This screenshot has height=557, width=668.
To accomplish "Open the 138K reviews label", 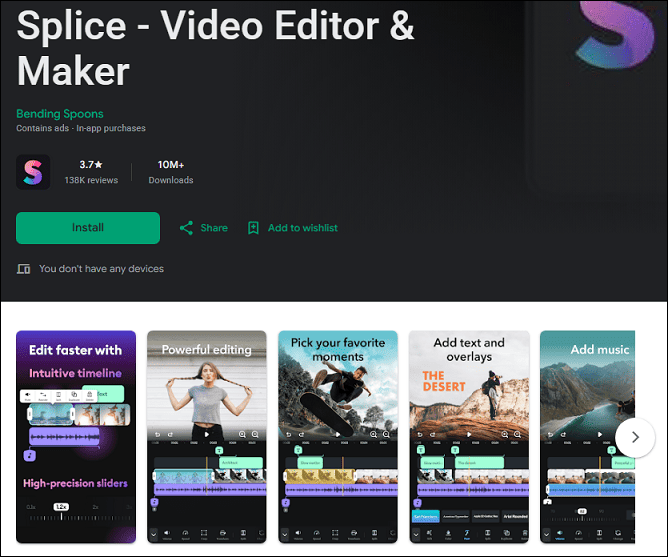I will 91,180.
